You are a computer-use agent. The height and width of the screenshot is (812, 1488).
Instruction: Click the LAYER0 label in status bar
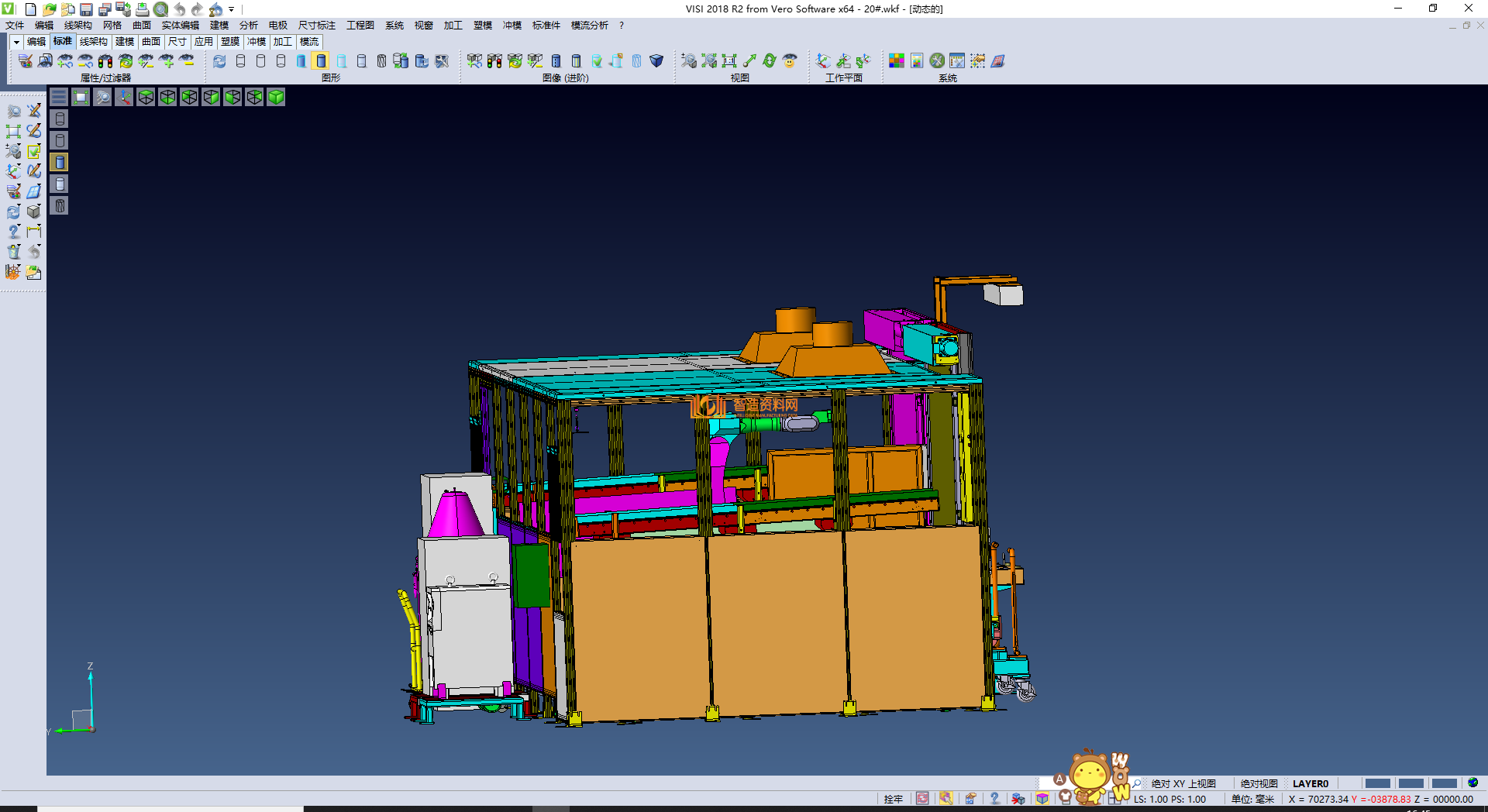coord(1310,783)
